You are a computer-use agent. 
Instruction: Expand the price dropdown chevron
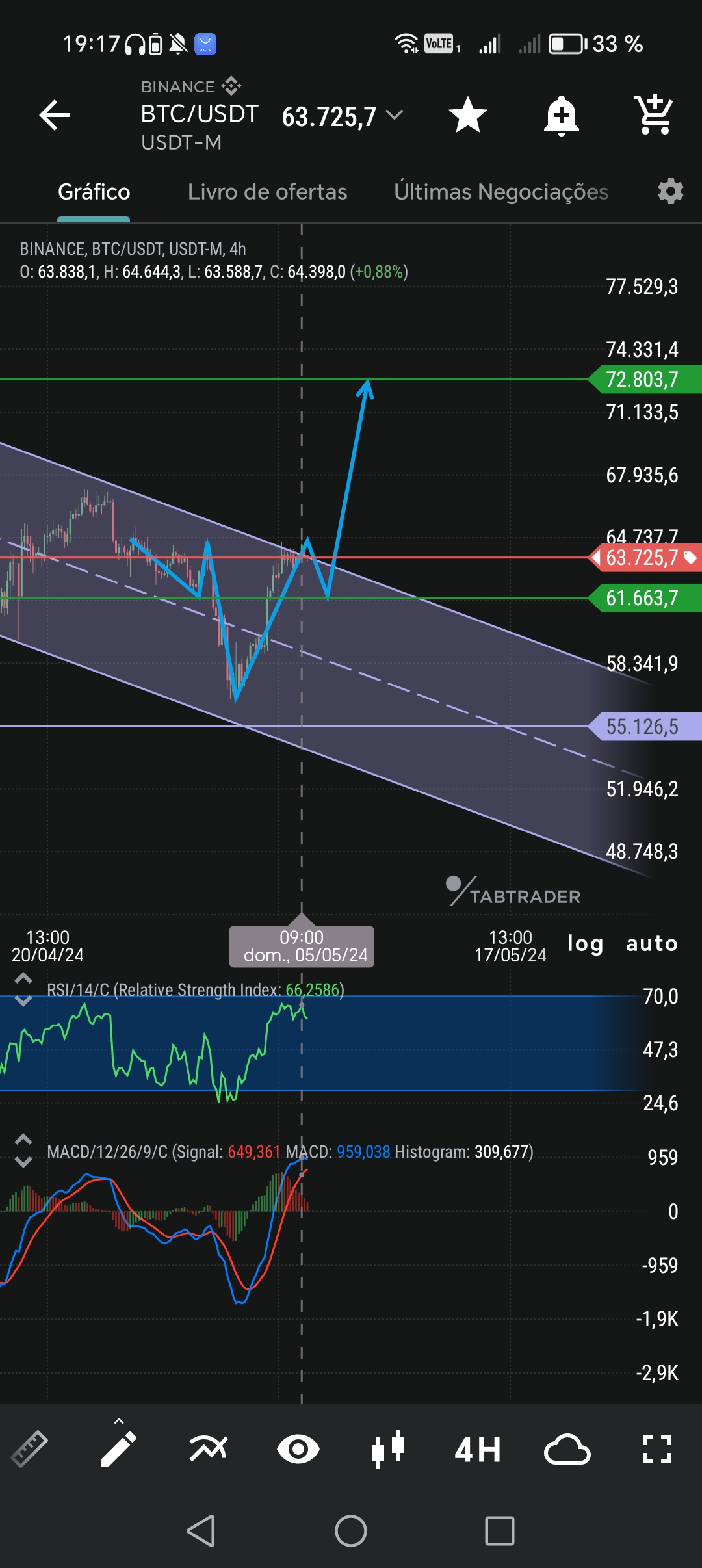tap(395, 115)
